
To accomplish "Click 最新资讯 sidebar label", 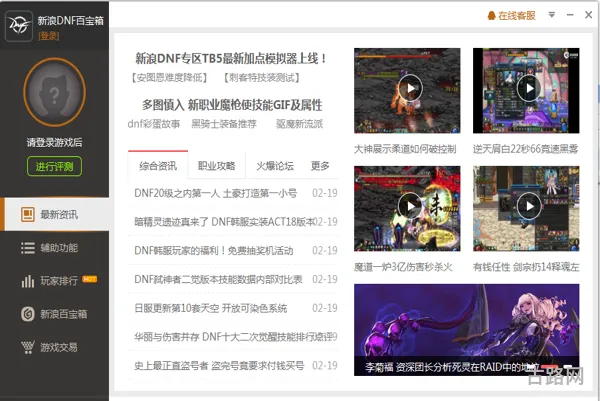I will (x=59, y=215).
